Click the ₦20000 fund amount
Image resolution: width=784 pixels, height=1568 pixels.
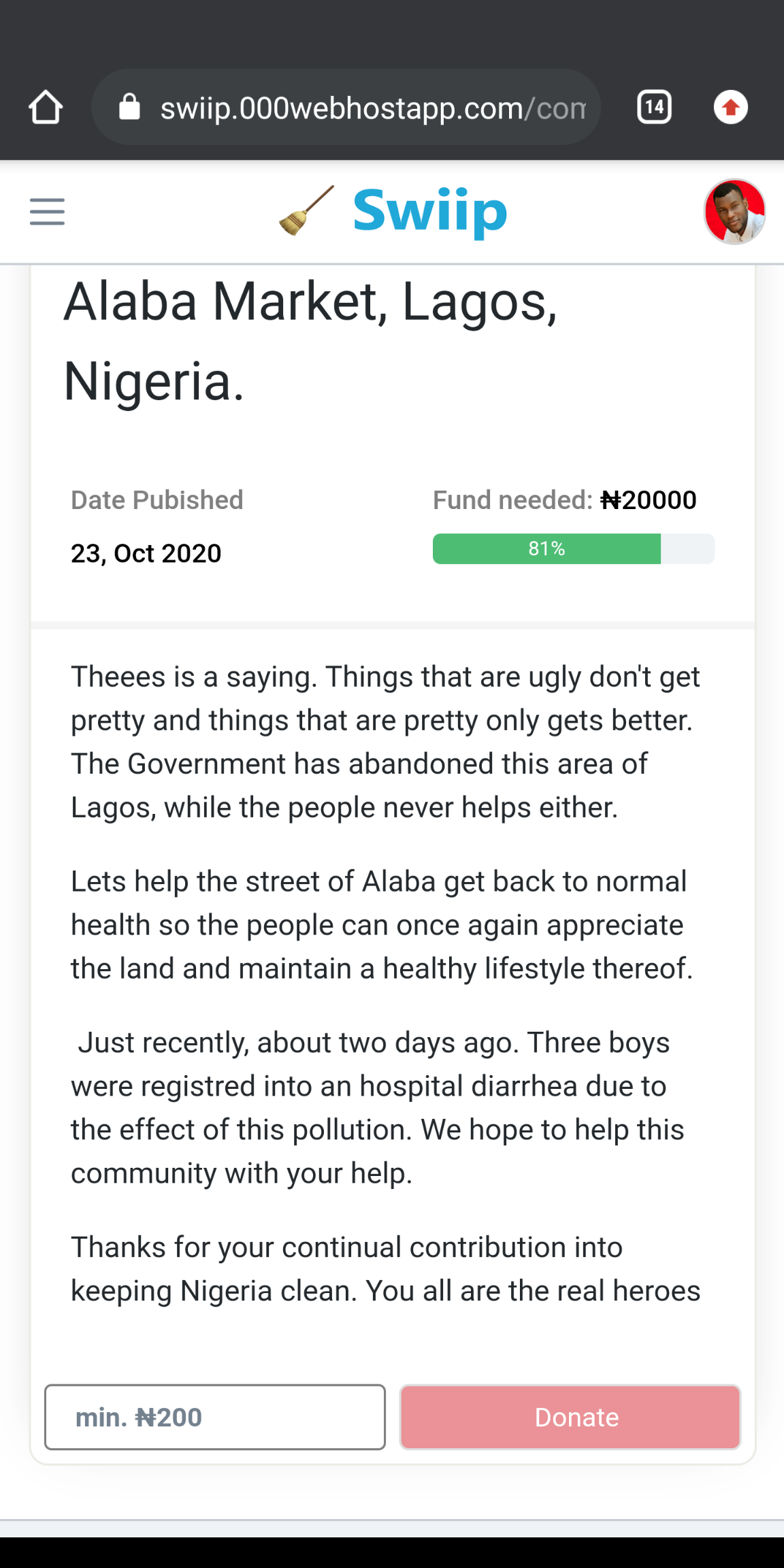tap(649, 500)
